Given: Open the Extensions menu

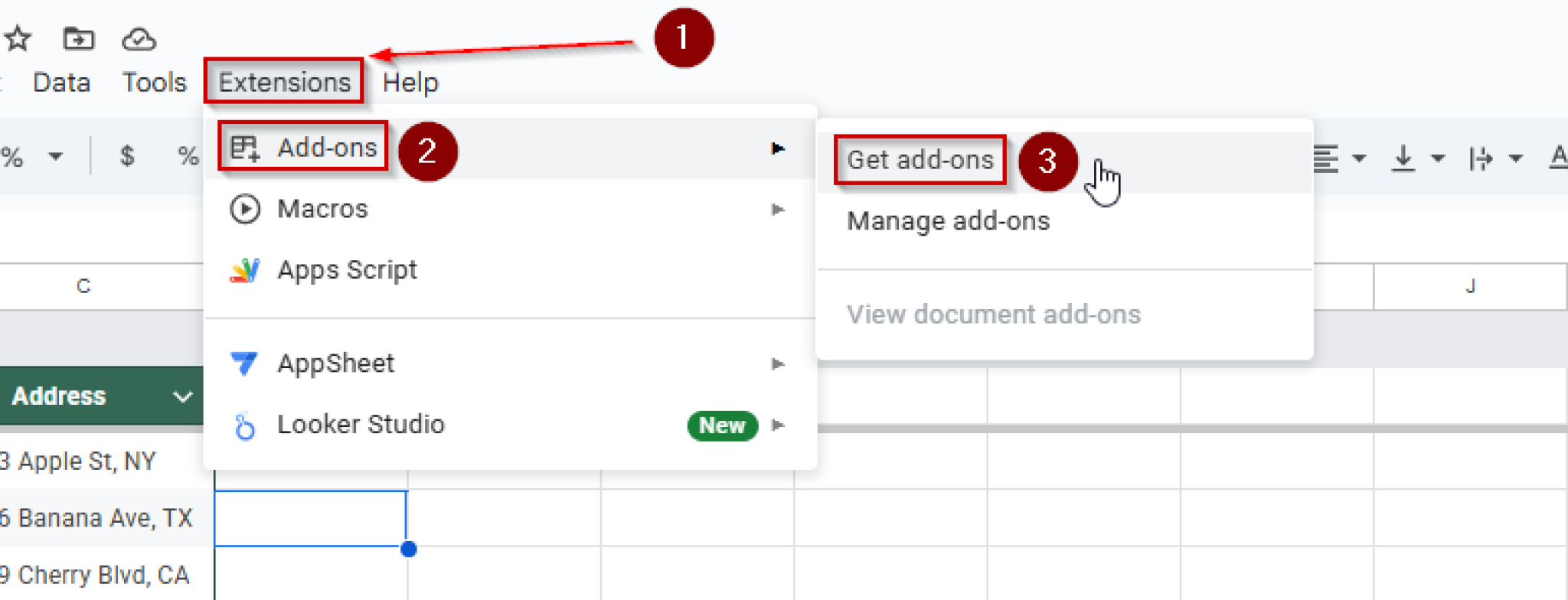Looking at the screenshot, I should [x=284, y=82].
